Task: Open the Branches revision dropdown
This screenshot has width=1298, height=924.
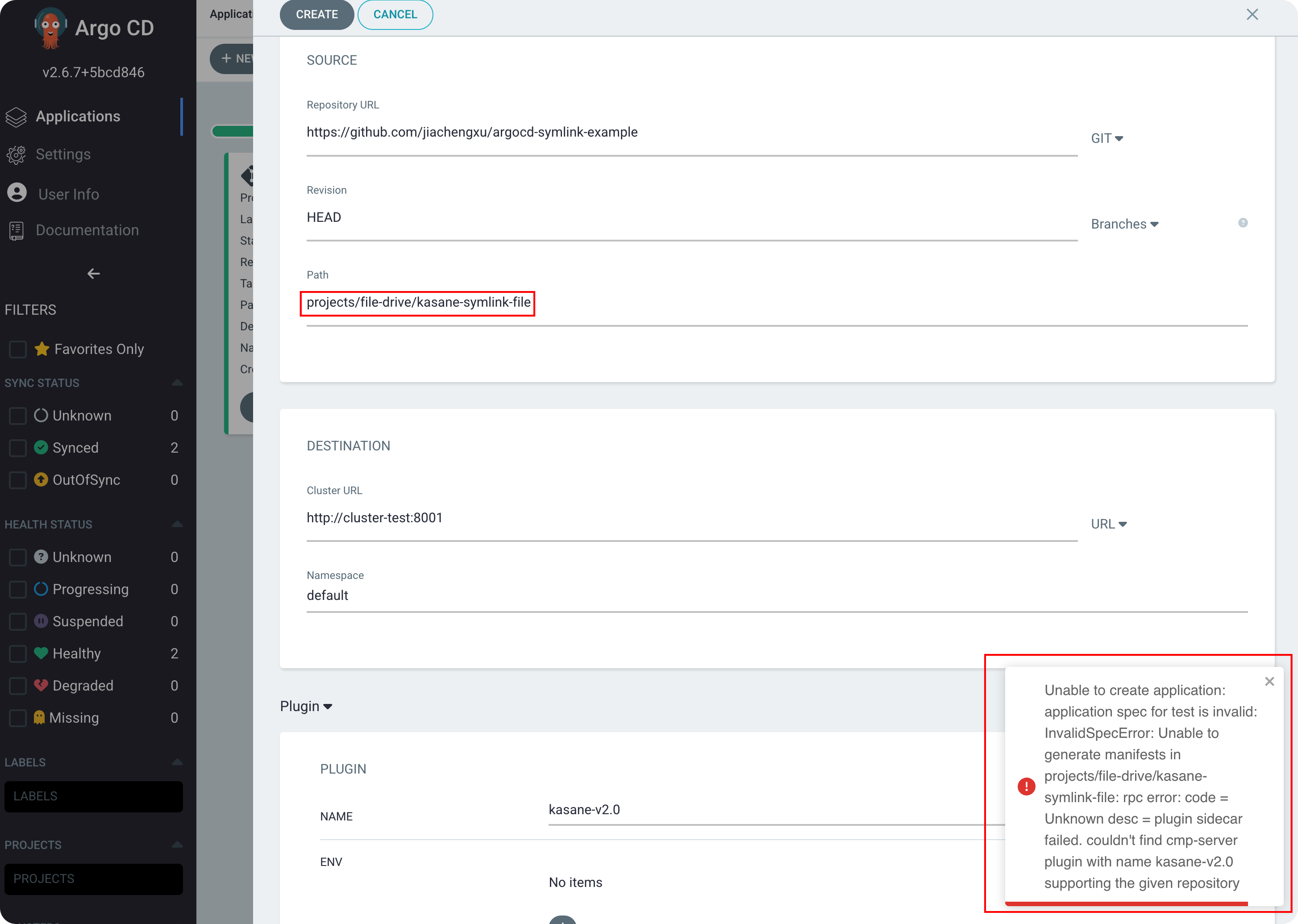Action: [1124, 224]
